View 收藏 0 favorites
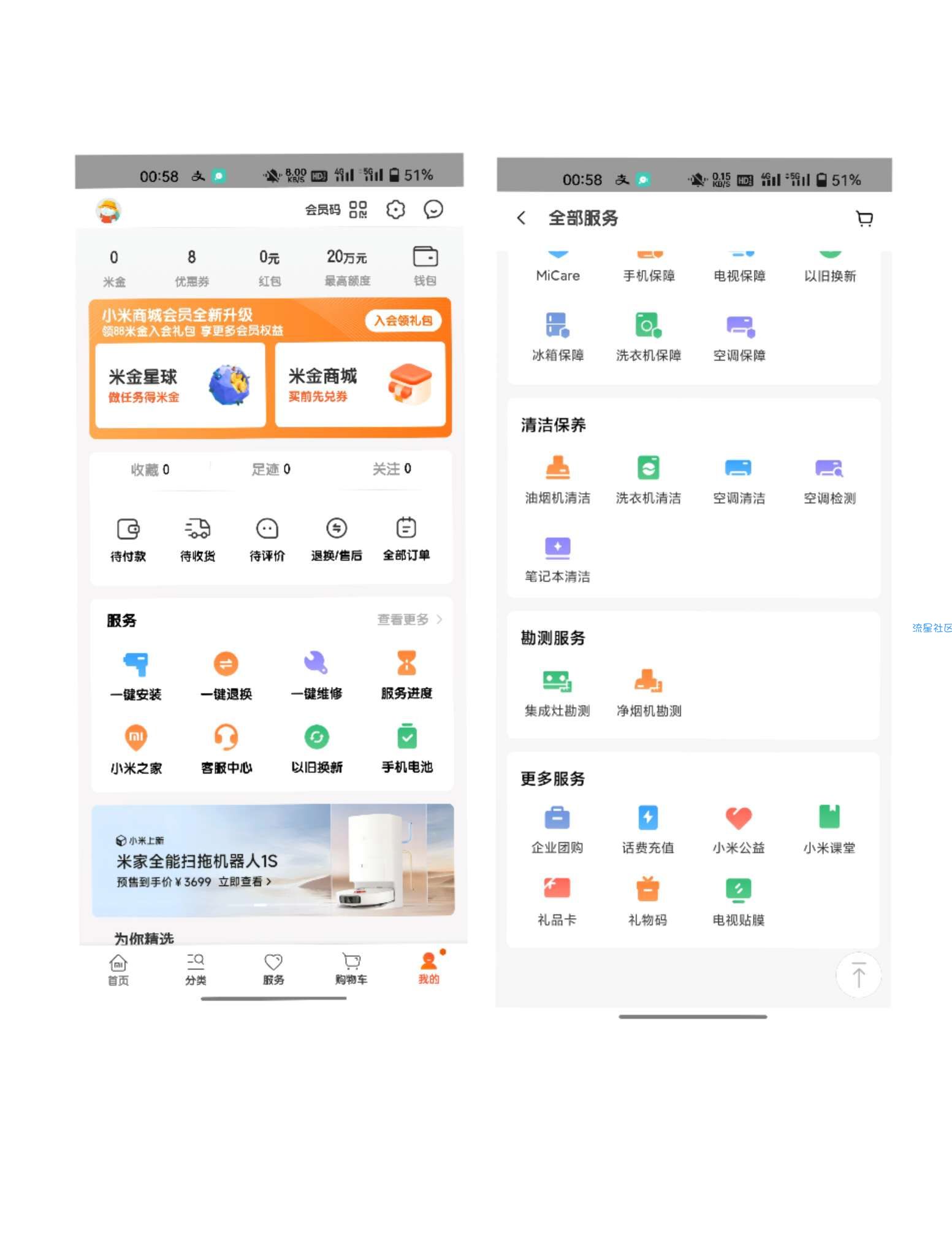The image size is (952, 1256). tap(150, 470)
